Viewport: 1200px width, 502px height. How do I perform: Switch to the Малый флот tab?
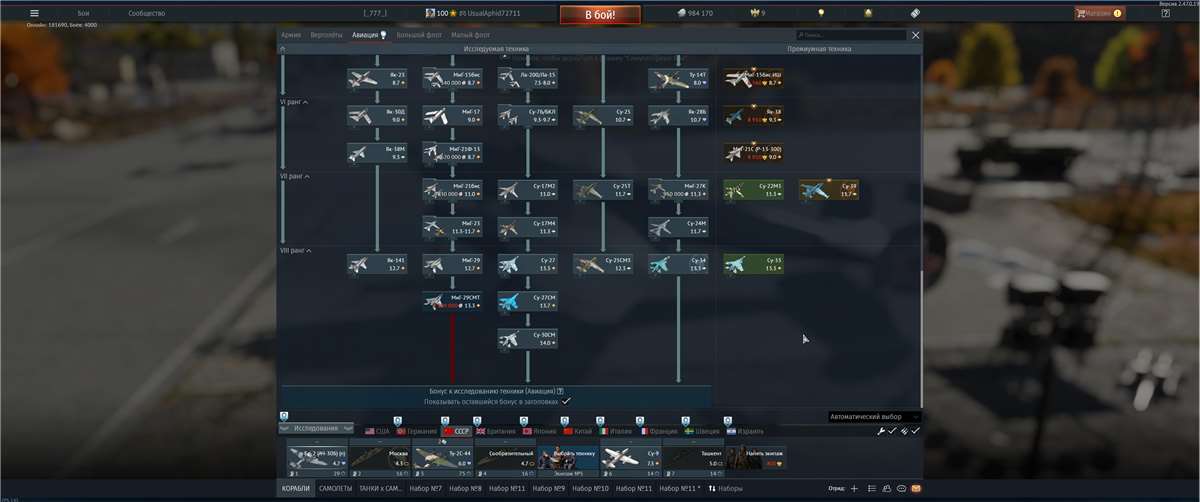click(470, 35)
